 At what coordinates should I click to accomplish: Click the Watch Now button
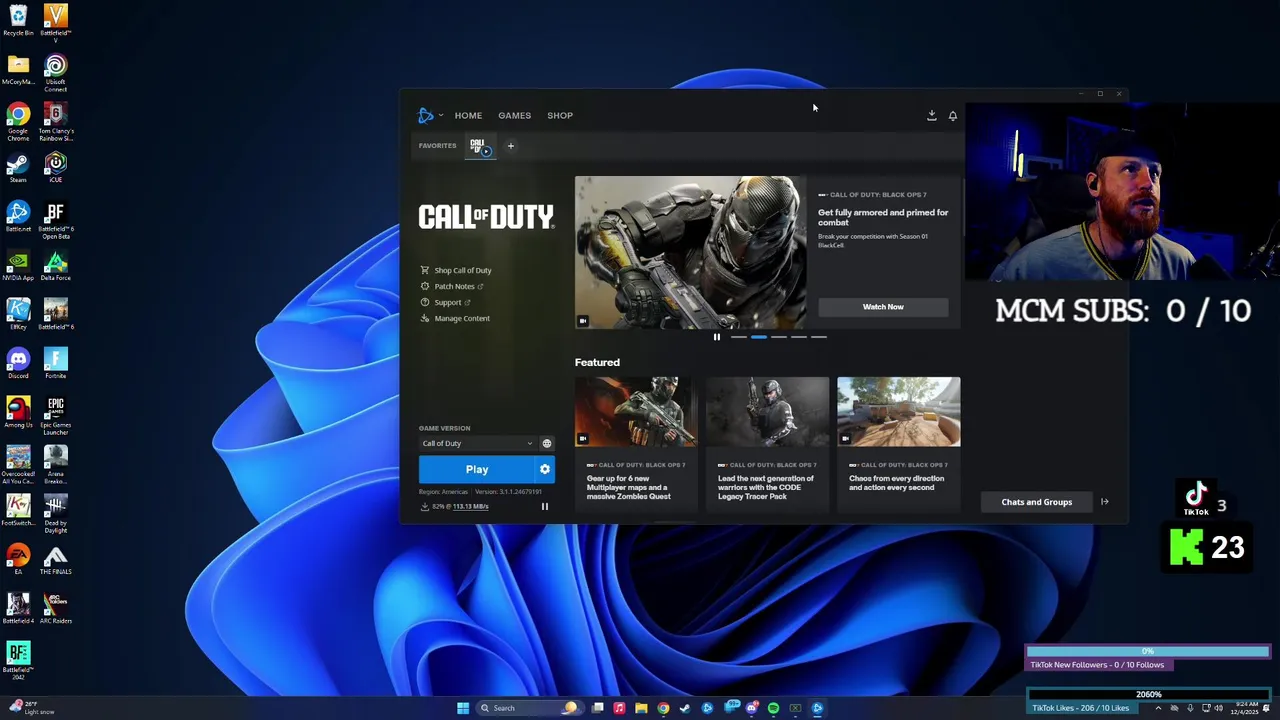point(883,307)
